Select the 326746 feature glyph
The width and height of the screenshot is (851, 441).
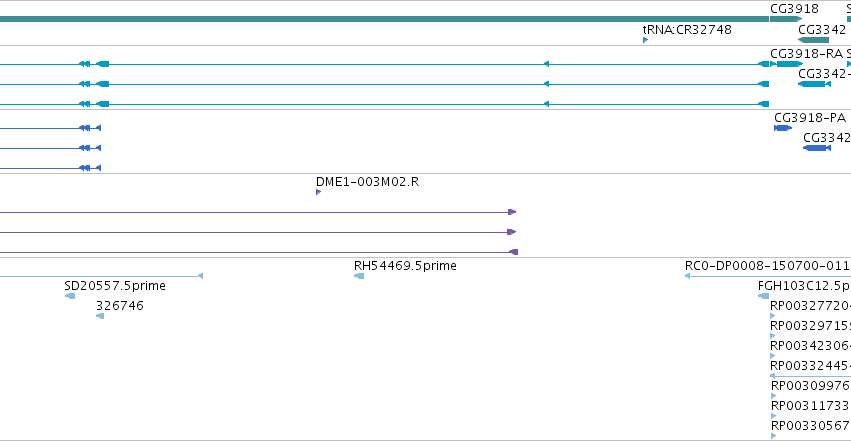[100, 316]
